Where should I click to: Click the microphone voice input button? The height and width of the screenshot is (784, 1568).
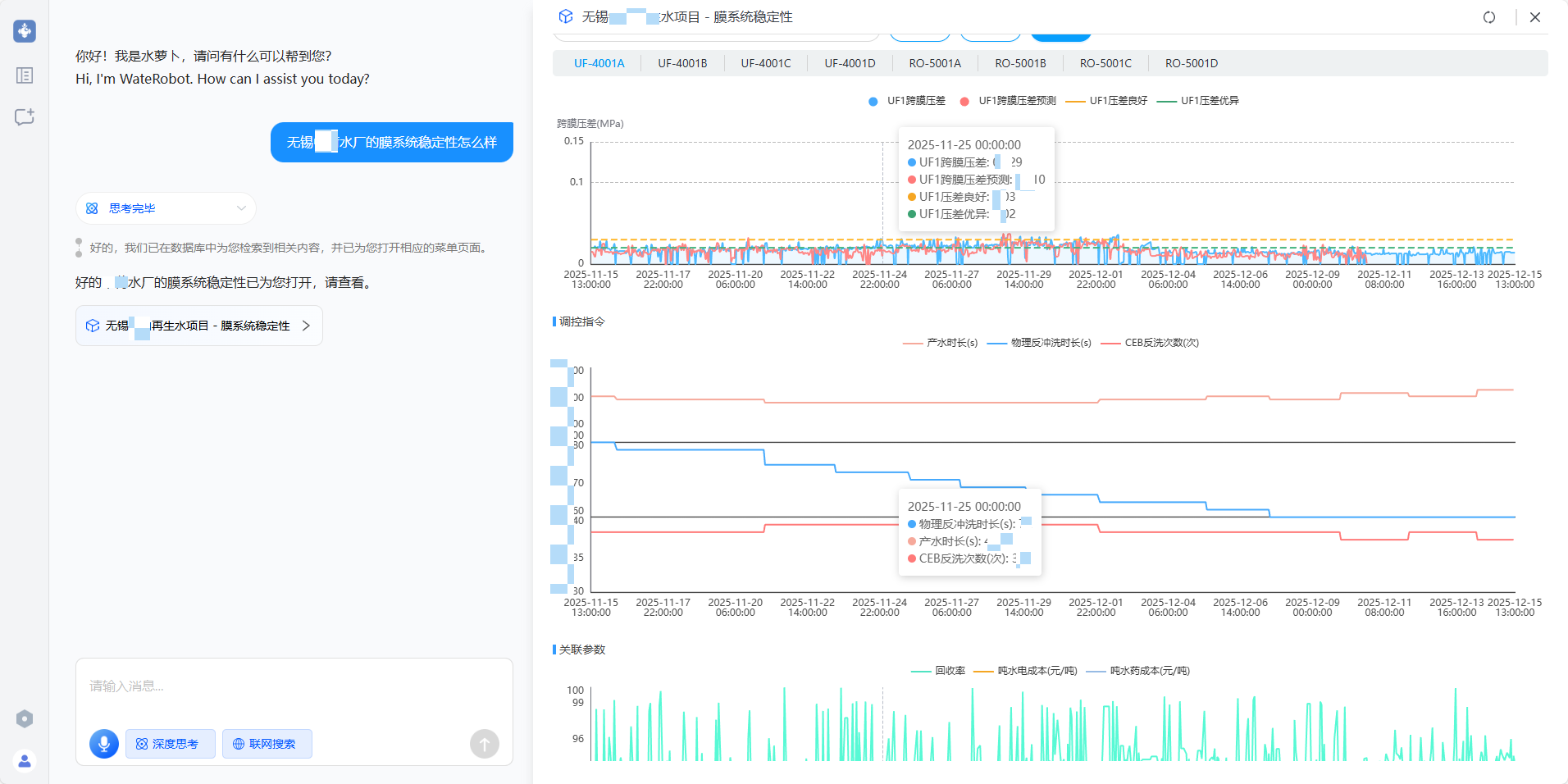tap(104, 744)
